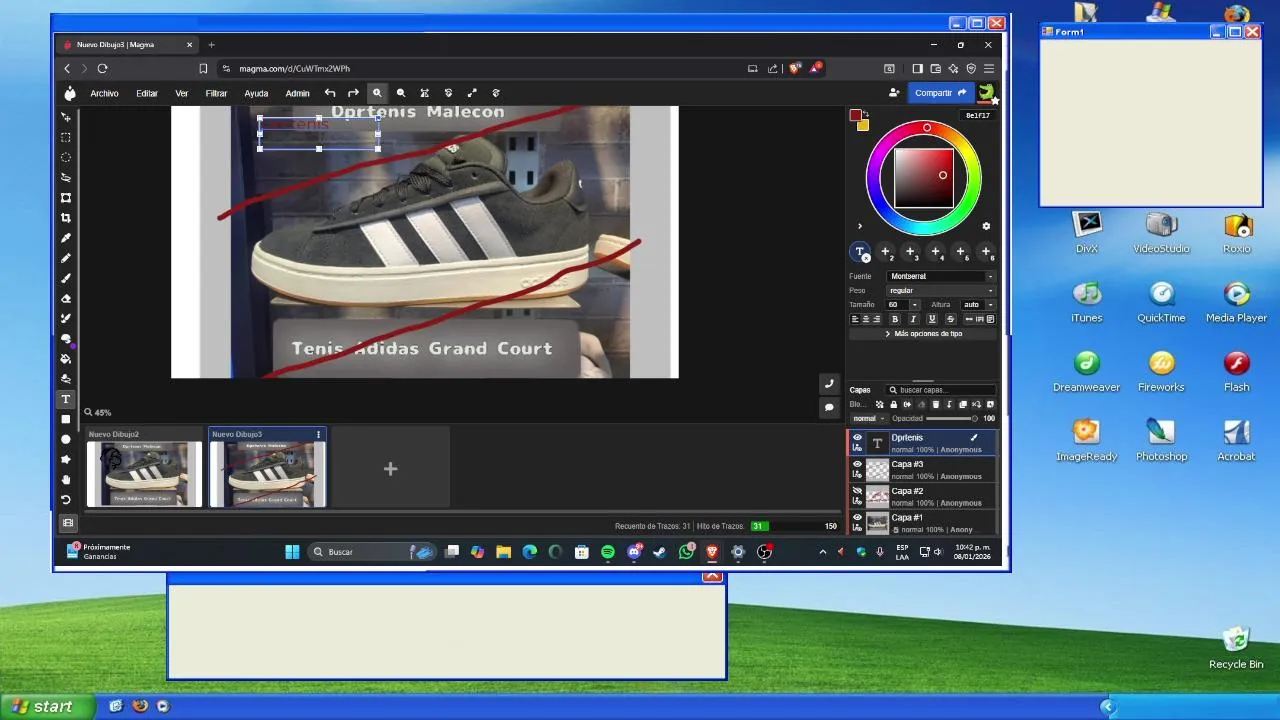Expand the color panel side chevron
This screenshot has height=720, width=1280.
click(x=859, y=226)
